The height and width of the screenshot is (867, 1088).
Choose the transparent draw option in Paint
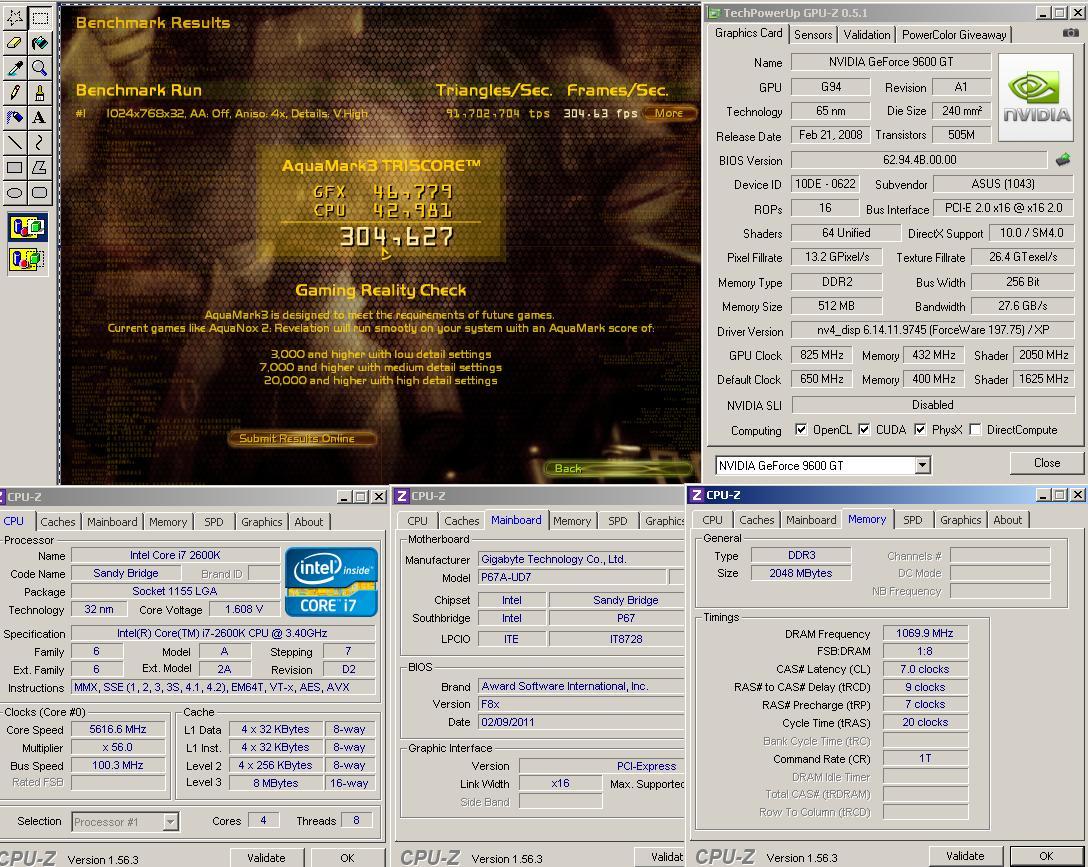[x=28, y=259]
